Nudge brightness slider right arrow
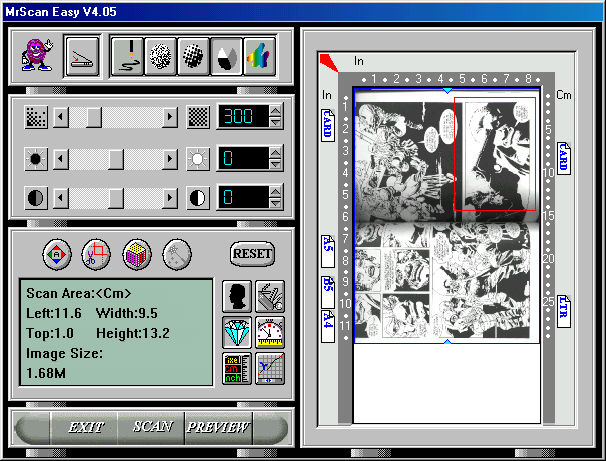This screenshot has width=606, height=461. tap(170, 159)
